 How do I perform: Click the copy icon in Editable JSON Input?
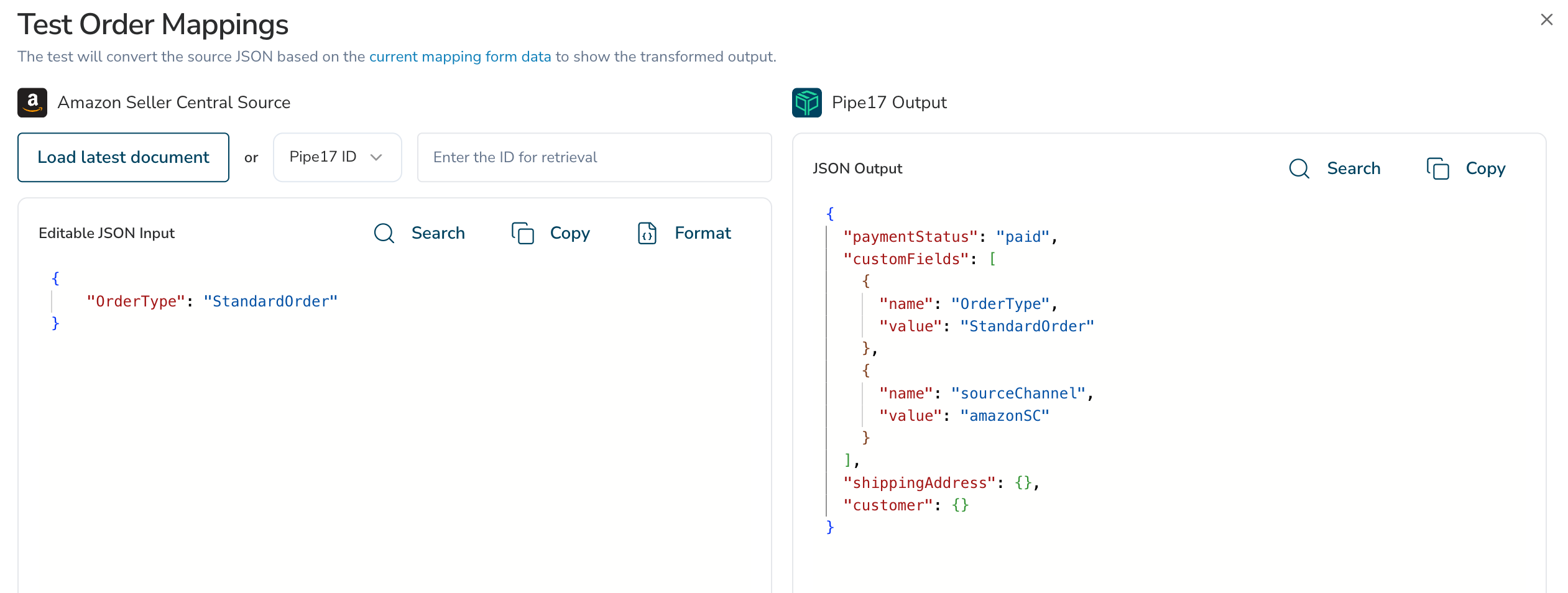coord(523,233)
